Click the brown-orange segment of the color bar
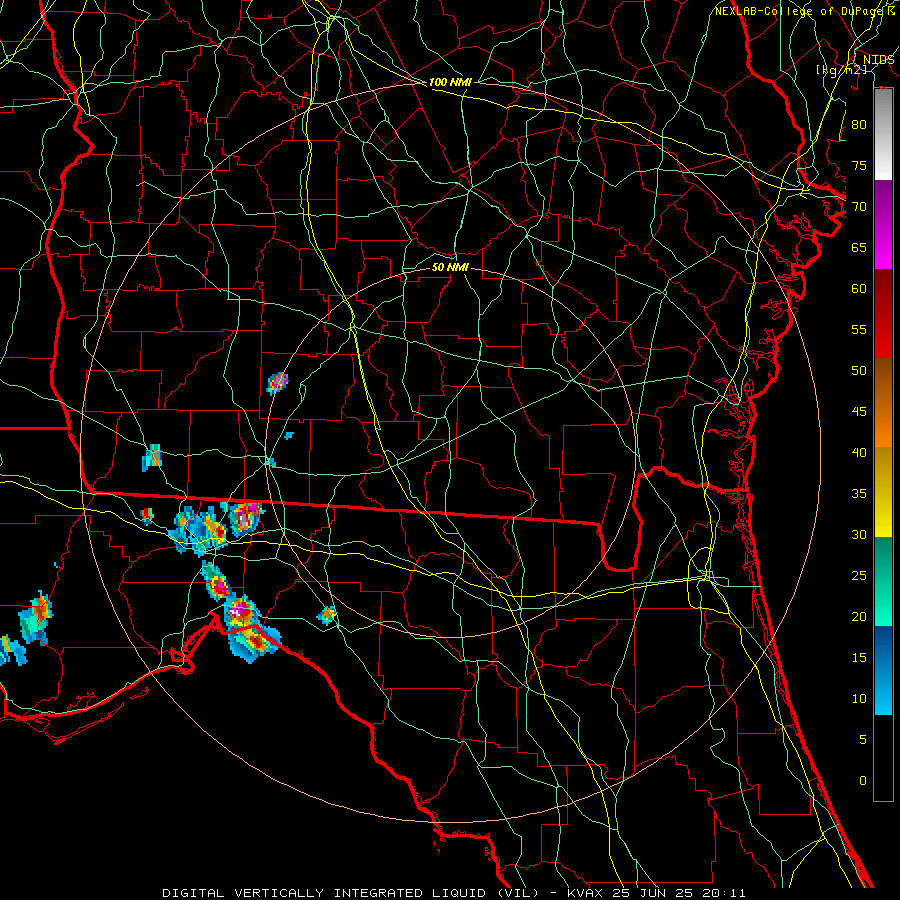The height and width of the screenshot is (900, 900). point(883,403)
